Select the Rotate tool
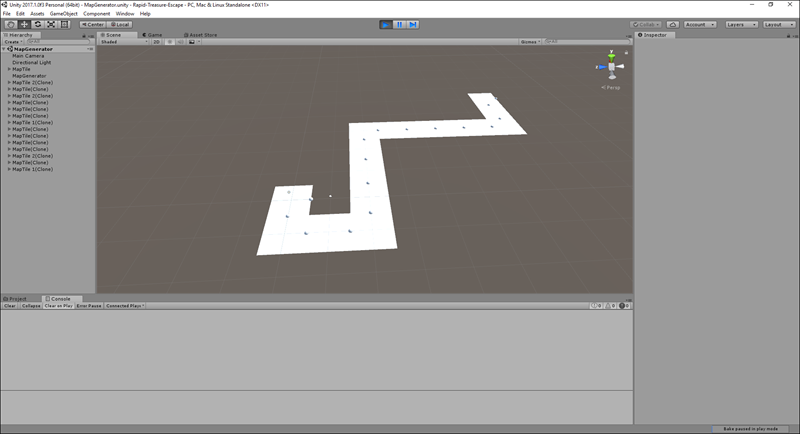The height and width of the screenshot is (434, 800). coord(37,24)
